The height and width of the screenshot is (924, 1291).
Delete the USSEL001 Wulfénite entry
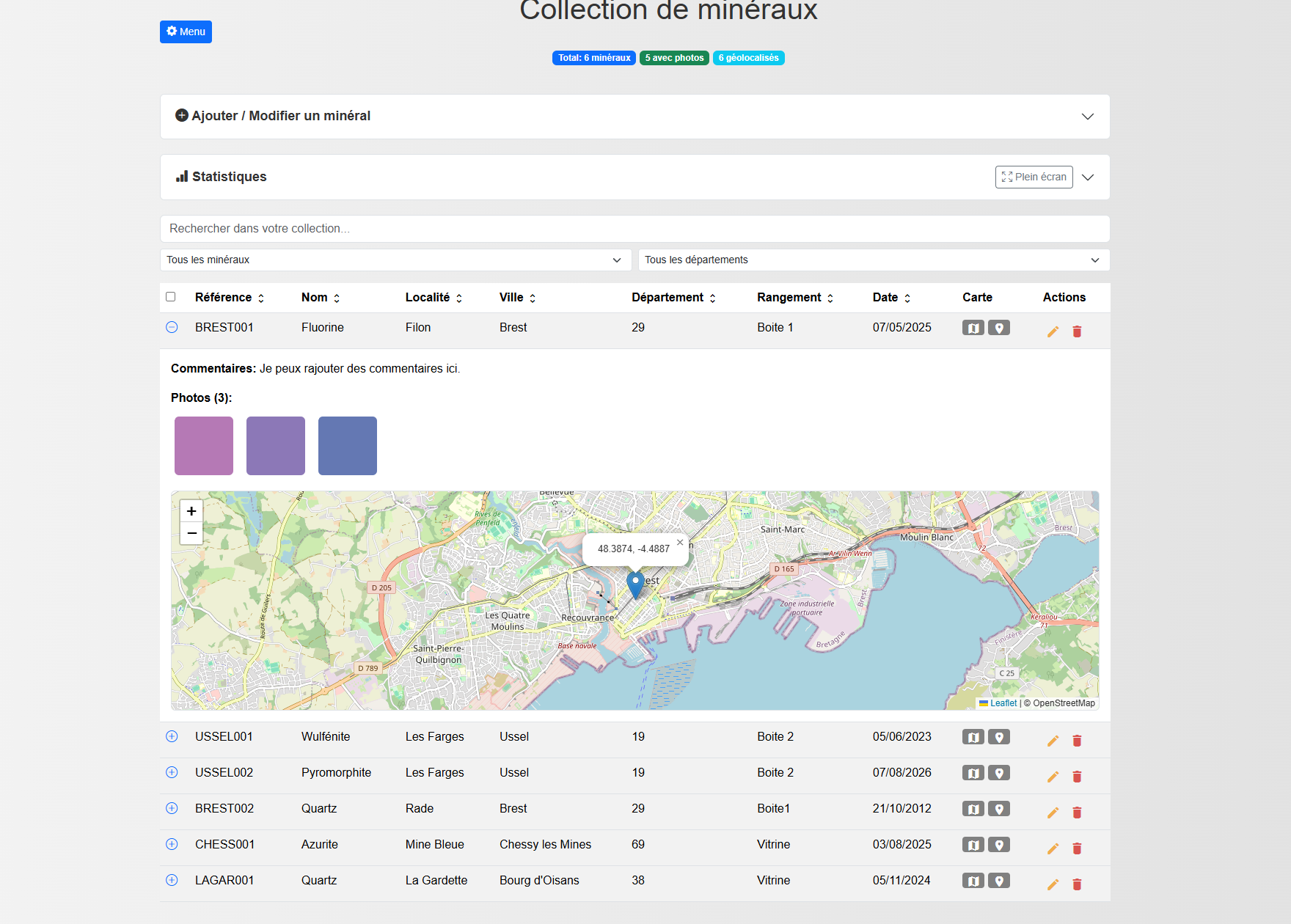coord(1077,741)
